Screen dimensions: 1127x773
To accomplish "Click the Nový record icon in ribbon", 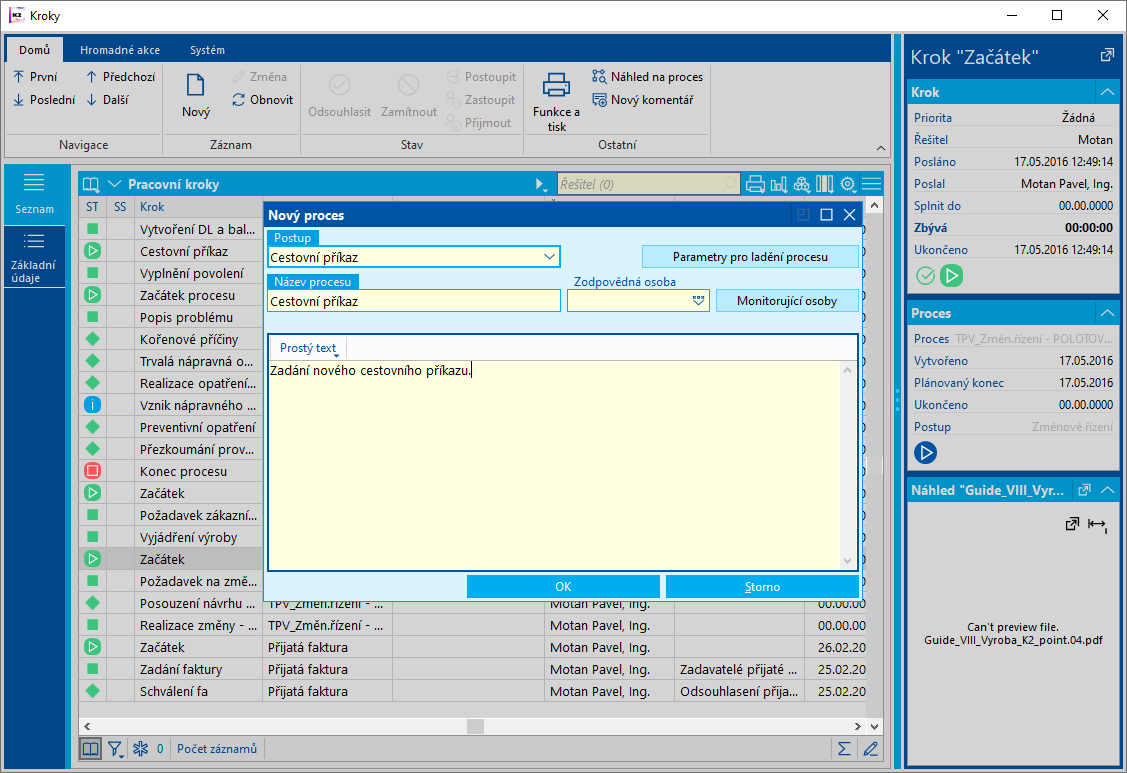I will click(196, 87).
